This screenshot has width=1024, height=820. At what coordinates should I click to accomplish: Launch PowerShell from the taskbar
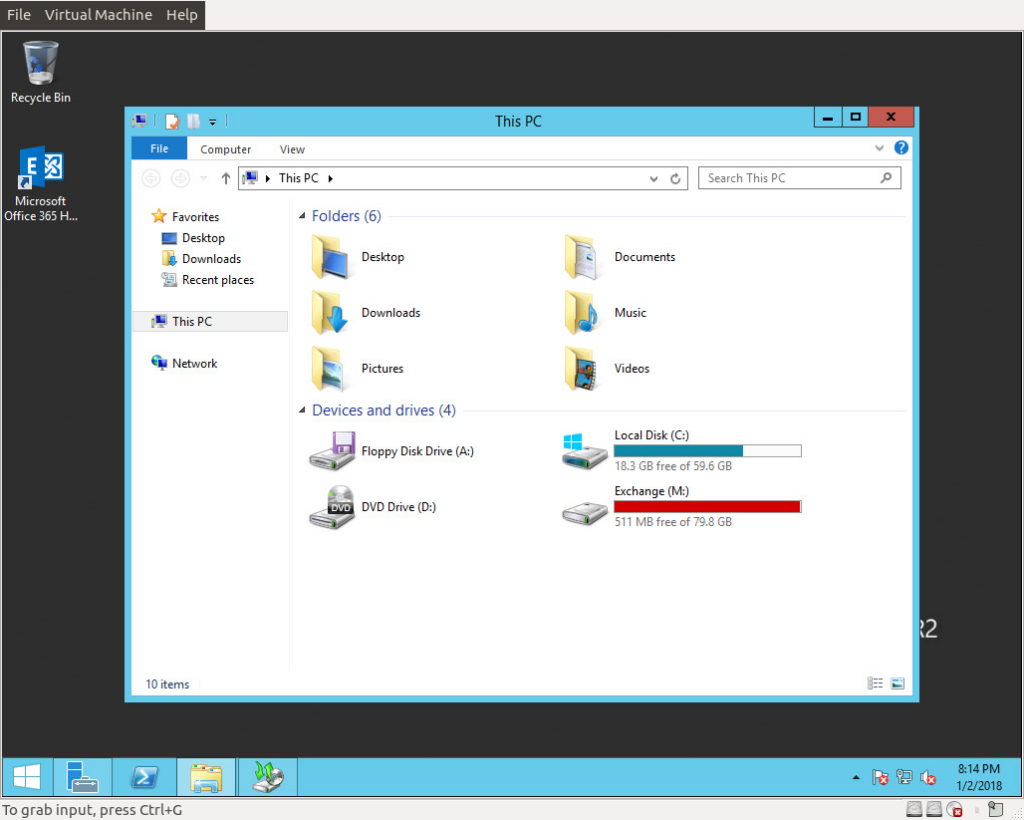point(144,777)
